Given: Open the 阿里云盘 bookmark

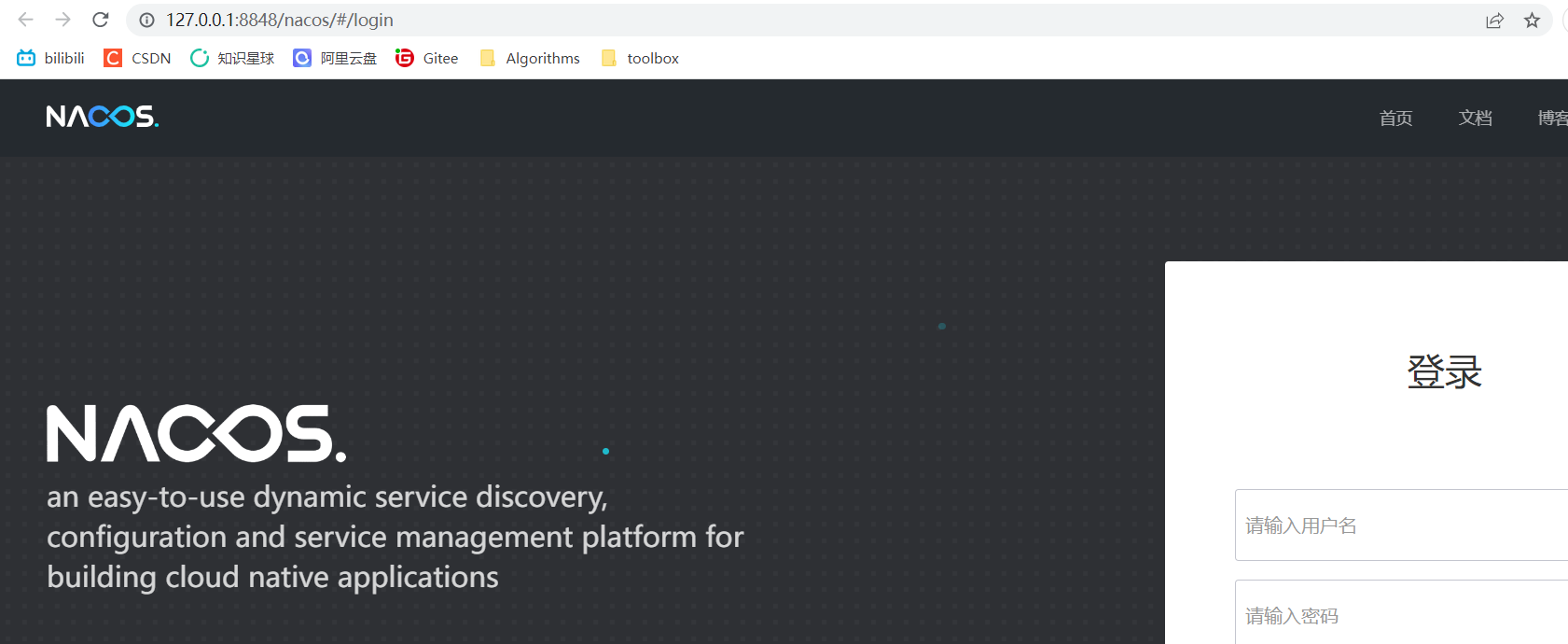Looking at the screenshot, I should click(x=335, y=58).
